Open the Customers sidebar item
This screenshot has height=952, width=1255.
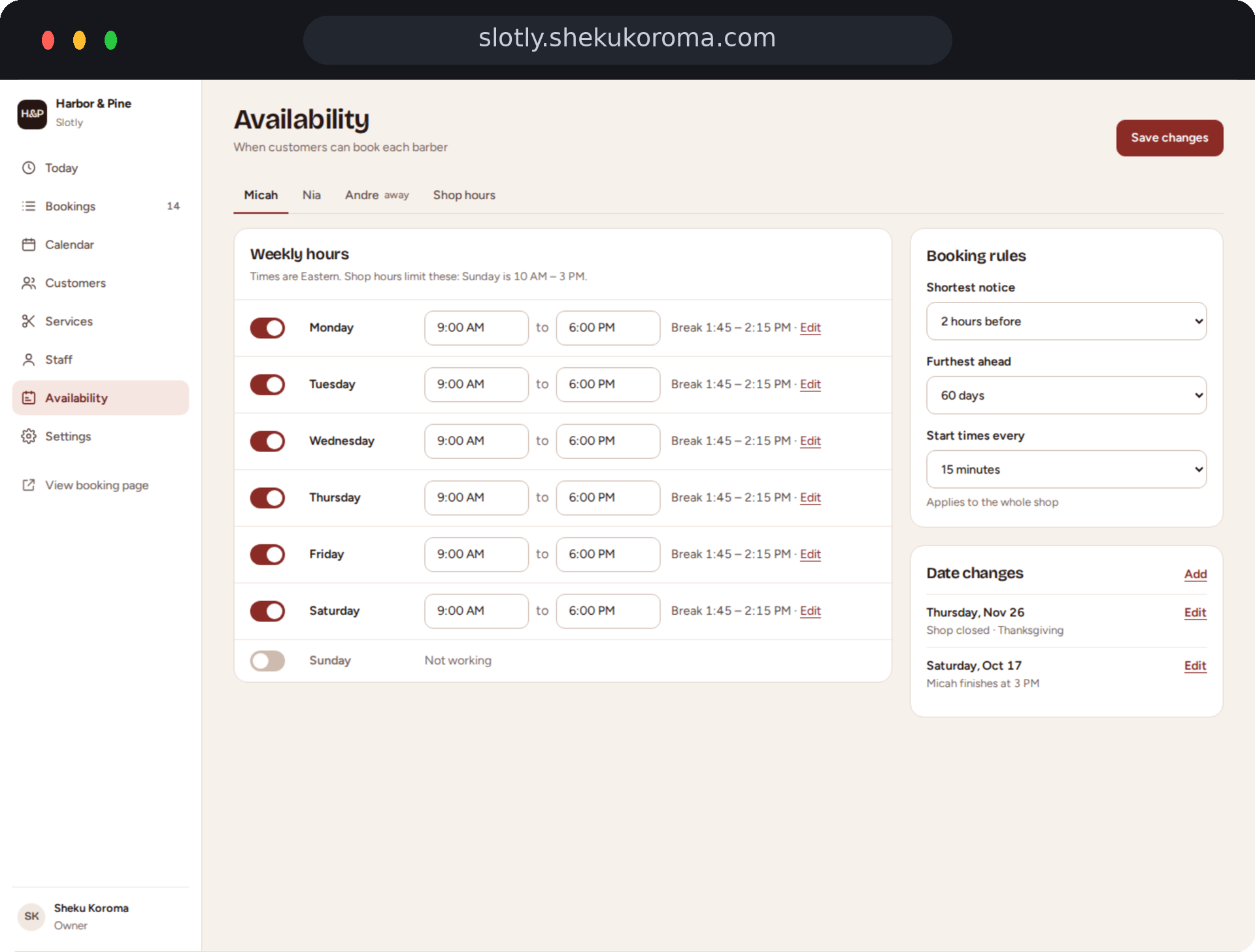pos(101,283)
